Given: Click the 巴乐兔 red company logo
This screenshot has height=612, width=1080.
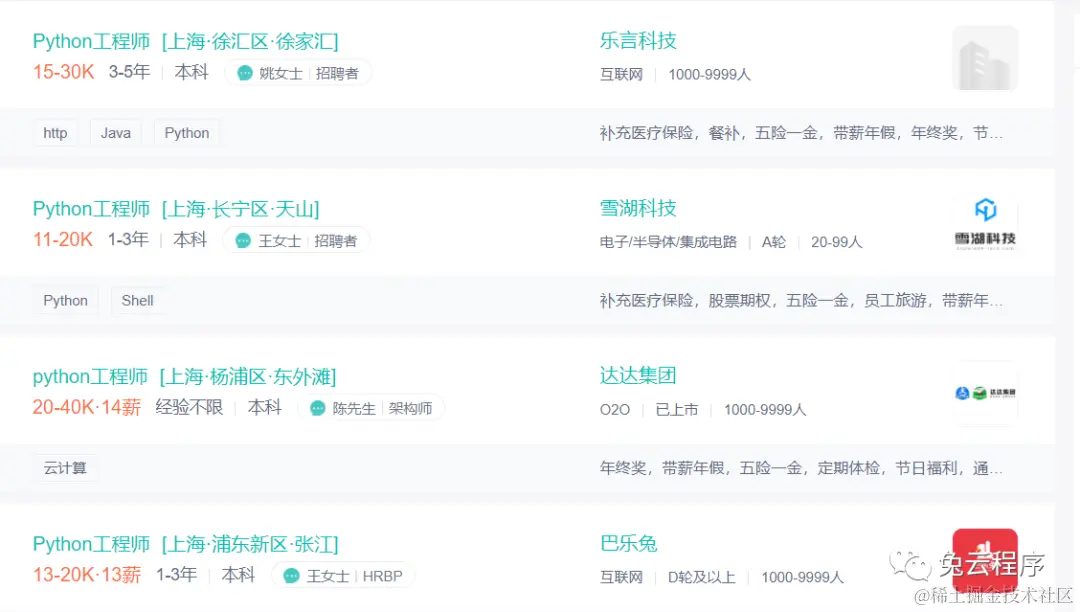Looking at the screenshot, I should pos(985,560).
